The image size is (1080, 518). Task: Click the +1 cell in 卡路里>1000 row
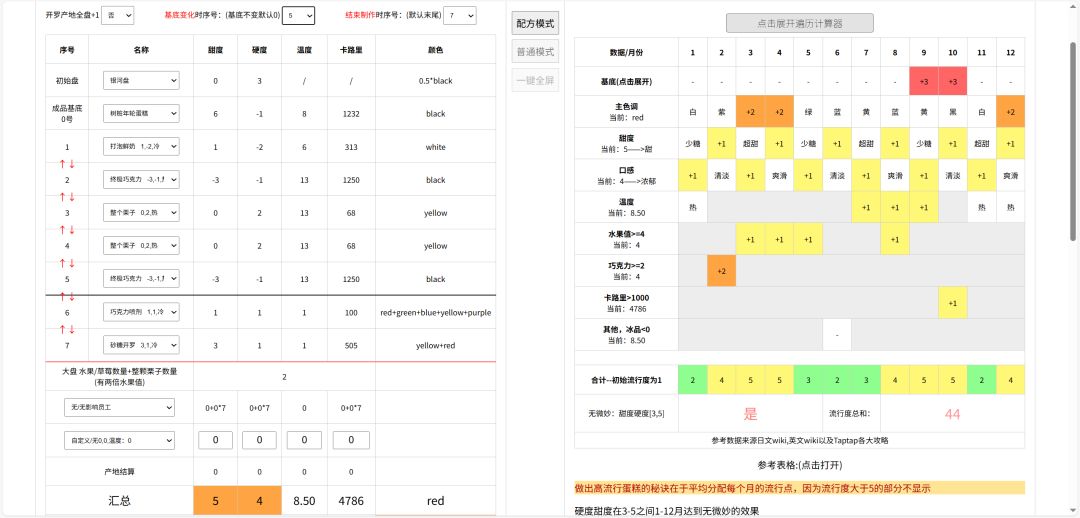click(x=953, y=302)
